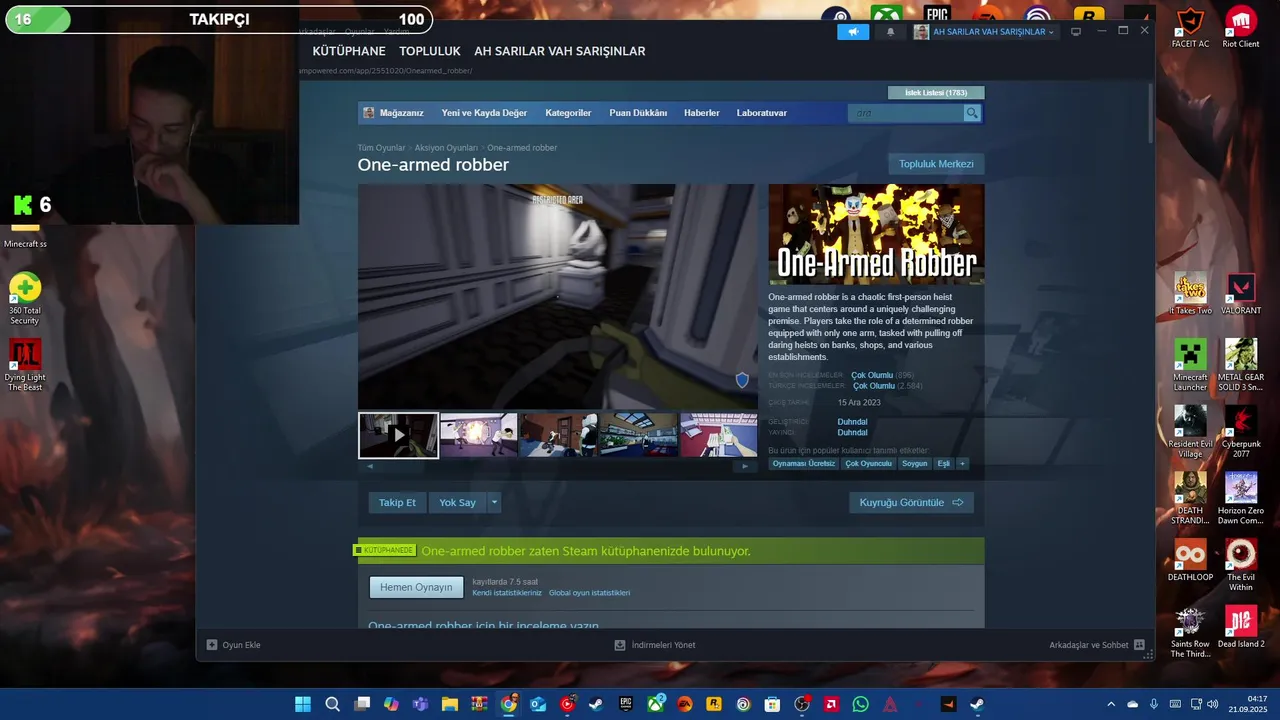Image resolution: width=1280 pixels, height=720 pixels.
Task: Open Windows Start menu
Action: (x=302, y=704)
